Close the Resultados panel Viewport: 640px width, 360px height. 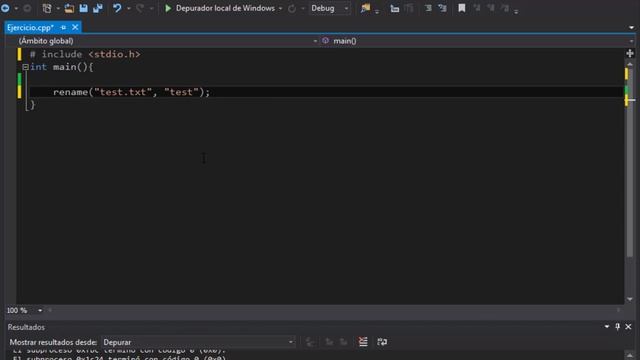tap(628, 327)
